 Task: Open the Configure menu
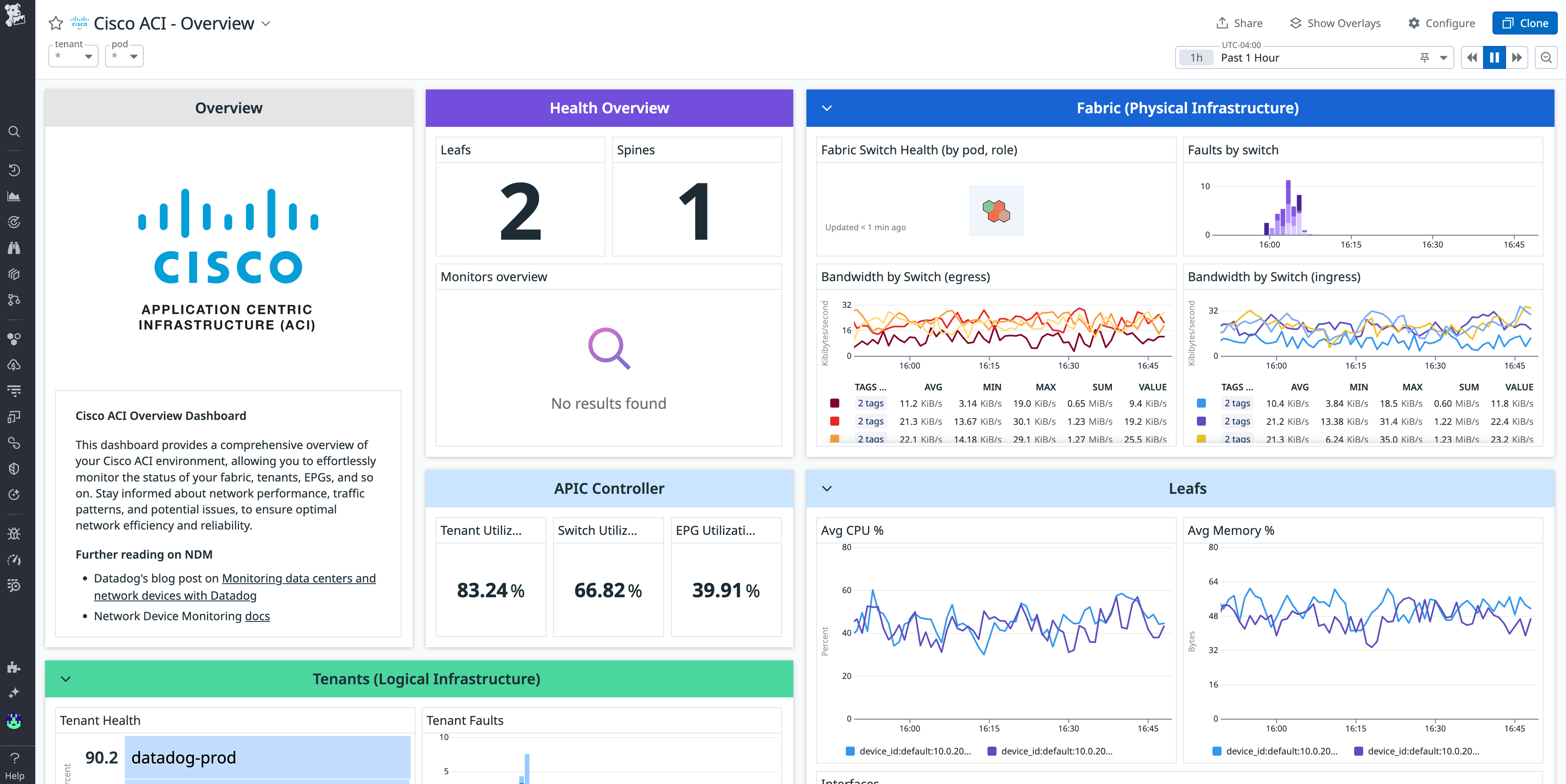[1441, 23]
